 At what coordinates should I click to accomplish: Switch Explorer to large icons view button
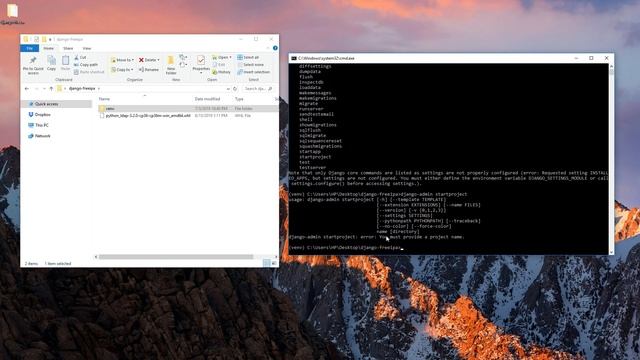[274, 263]
